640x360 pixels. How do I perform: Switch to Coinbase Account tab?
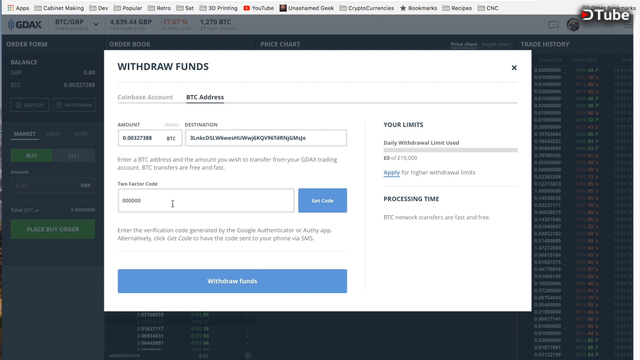(x=145, y=97)
